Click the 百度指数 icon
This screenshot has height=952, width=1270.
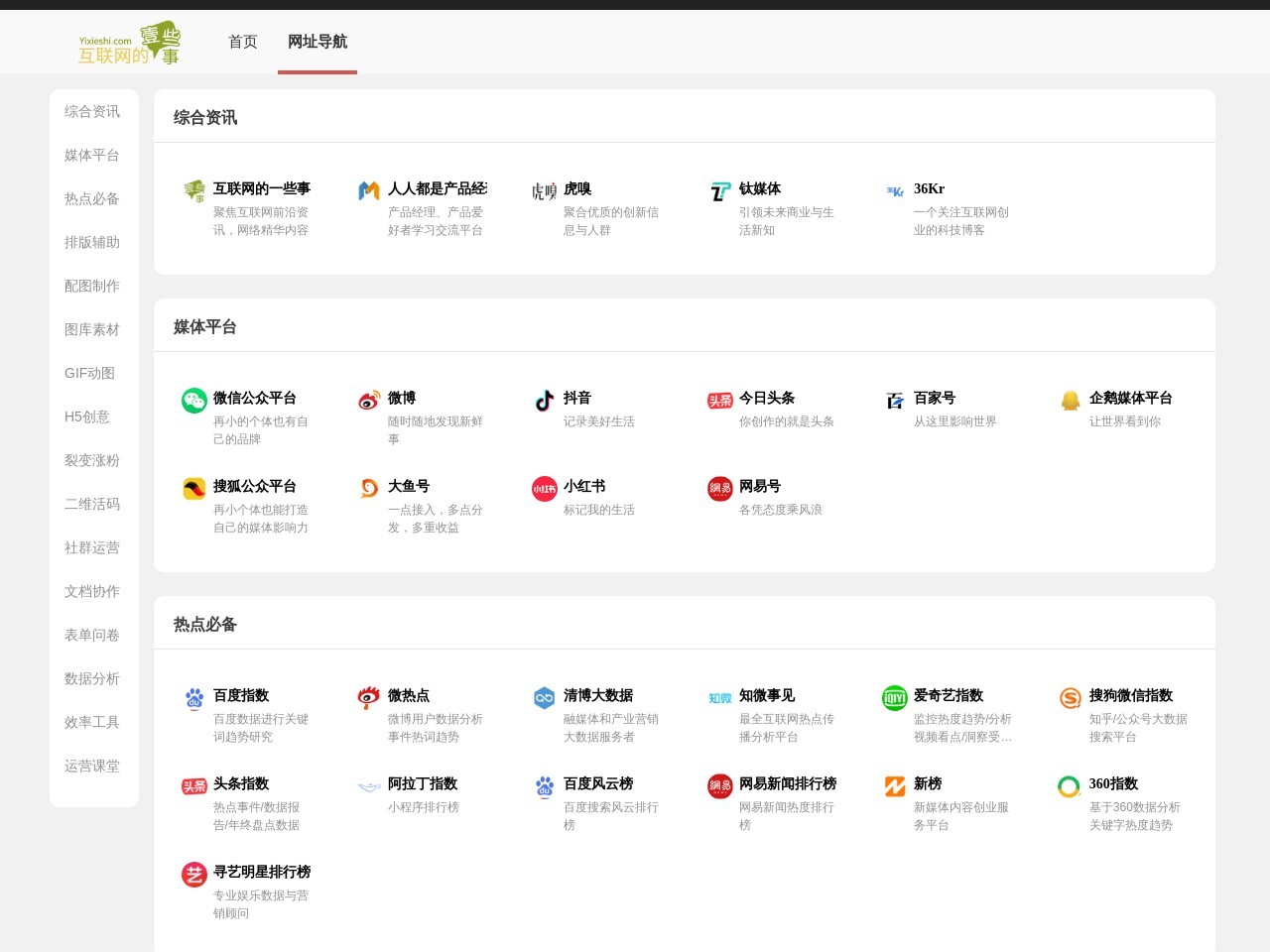(193, 699)
